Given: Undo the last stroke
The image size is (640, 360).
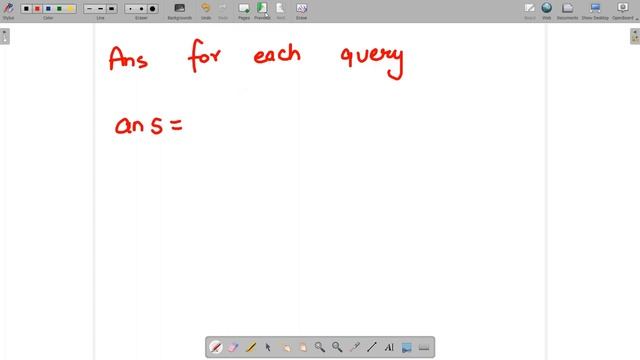Looking at the screenshot, I should tap(206, 11).
